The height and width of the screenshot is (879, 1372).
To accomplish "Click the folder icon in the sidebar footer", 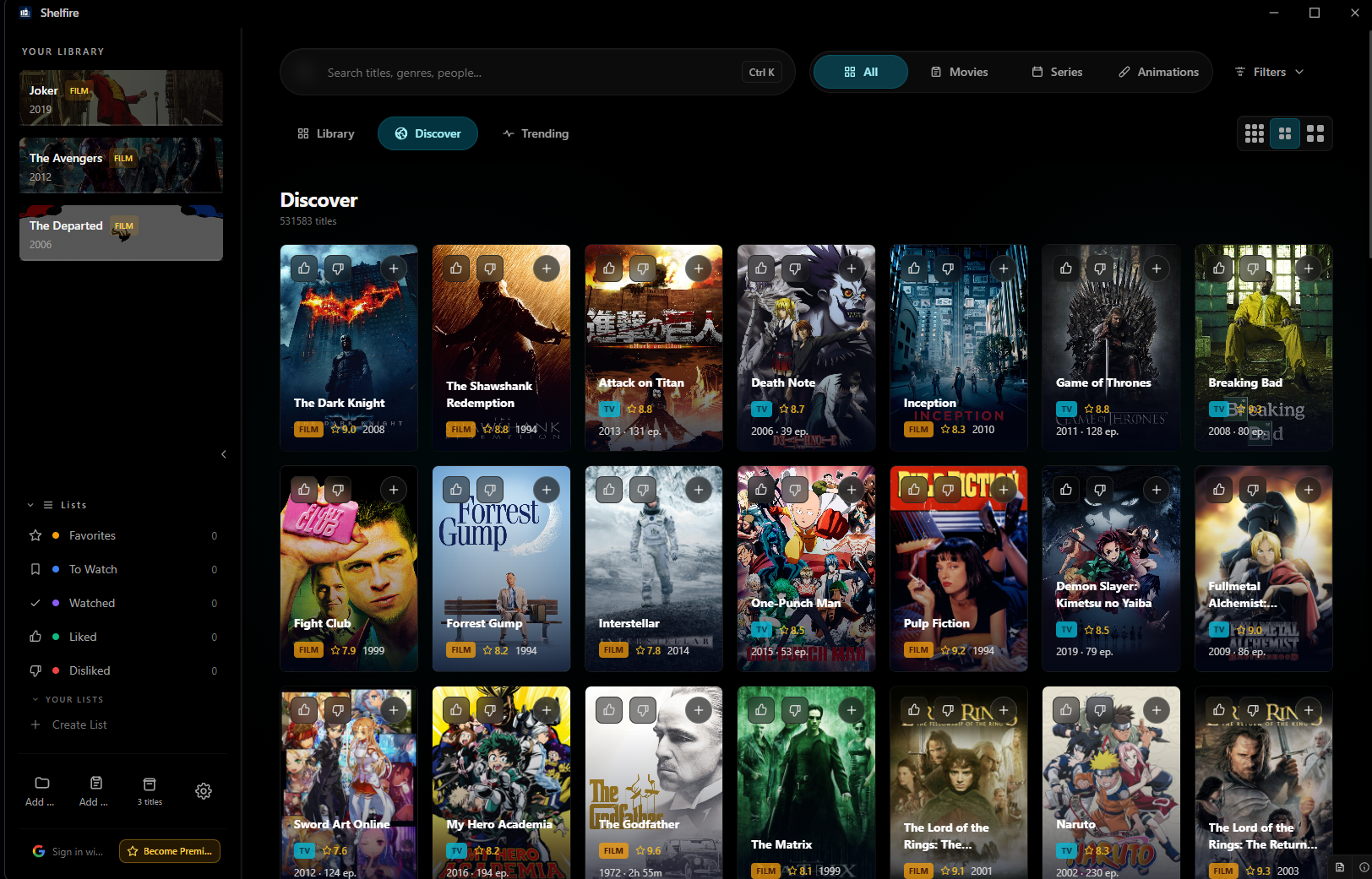I will 41,783.
